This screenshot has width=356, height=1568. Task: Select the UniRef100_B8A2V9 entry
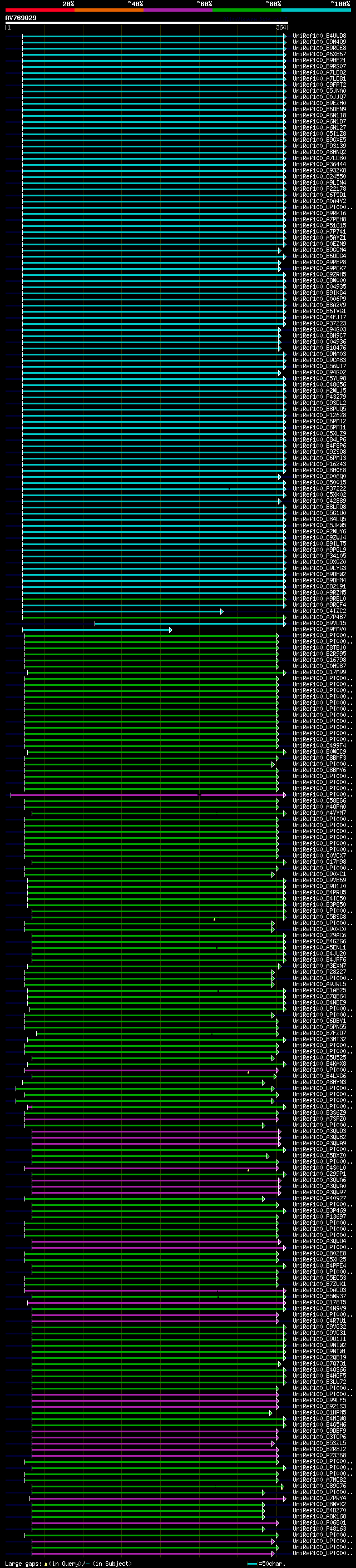(x=319, y=305)
